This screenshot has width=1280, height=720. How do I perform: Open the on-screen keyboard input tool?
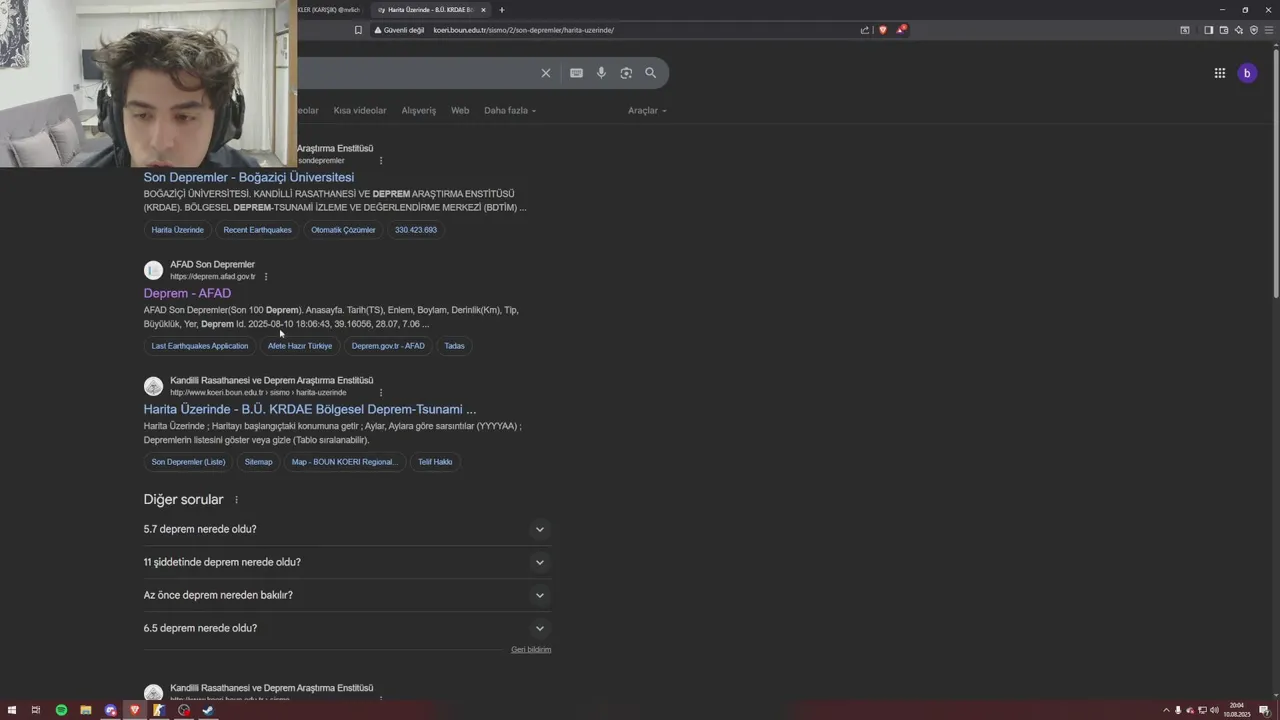coord(576,73)
